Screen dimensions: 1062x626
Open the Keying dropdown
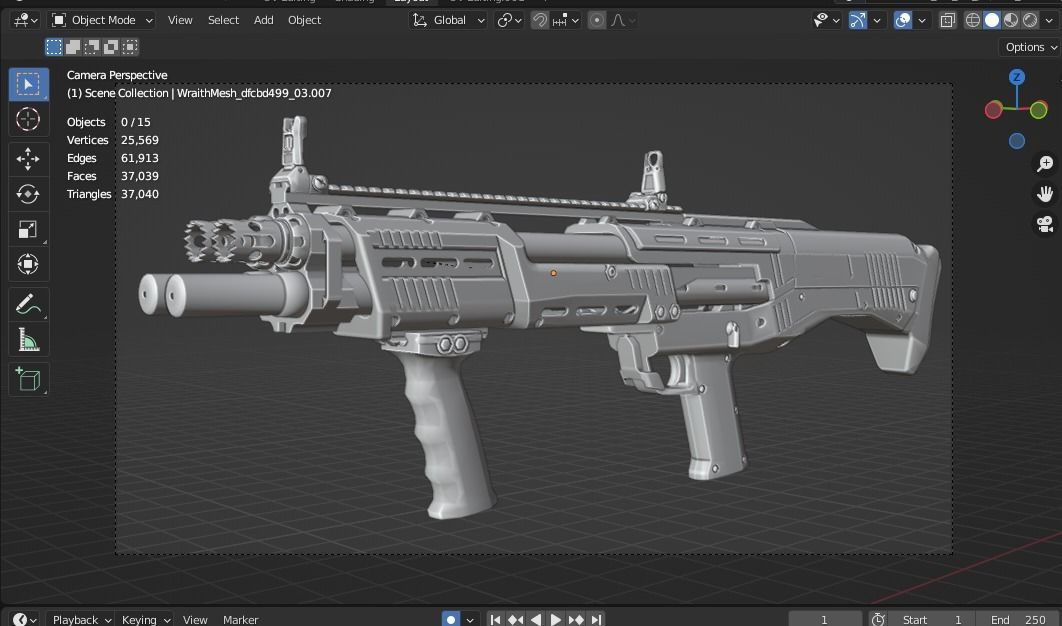(x=145, y=619)
